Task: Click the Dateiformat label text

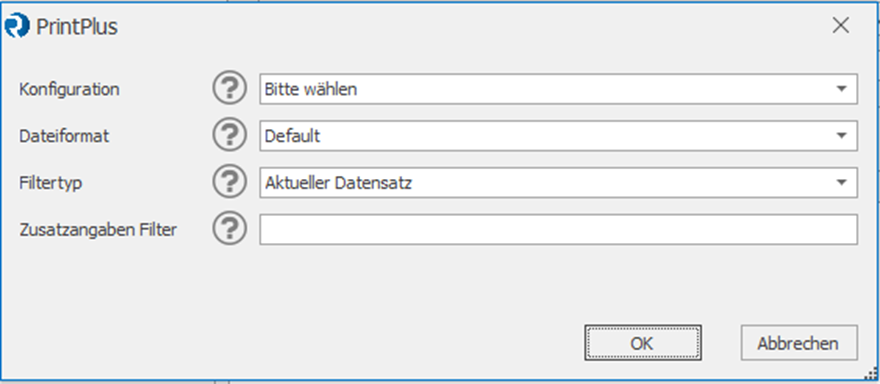Action: (x=65, y=136)
